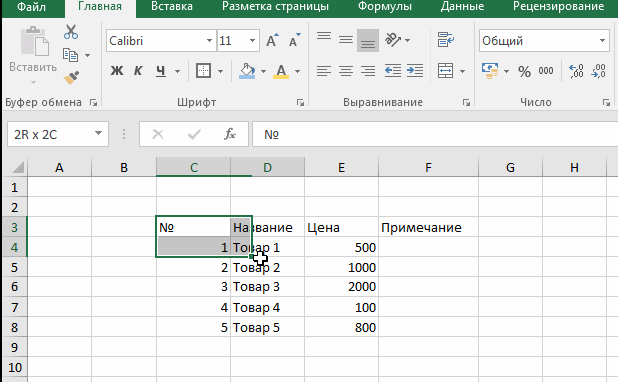
Task: Decrease decimal places icon
Action: 598,71
